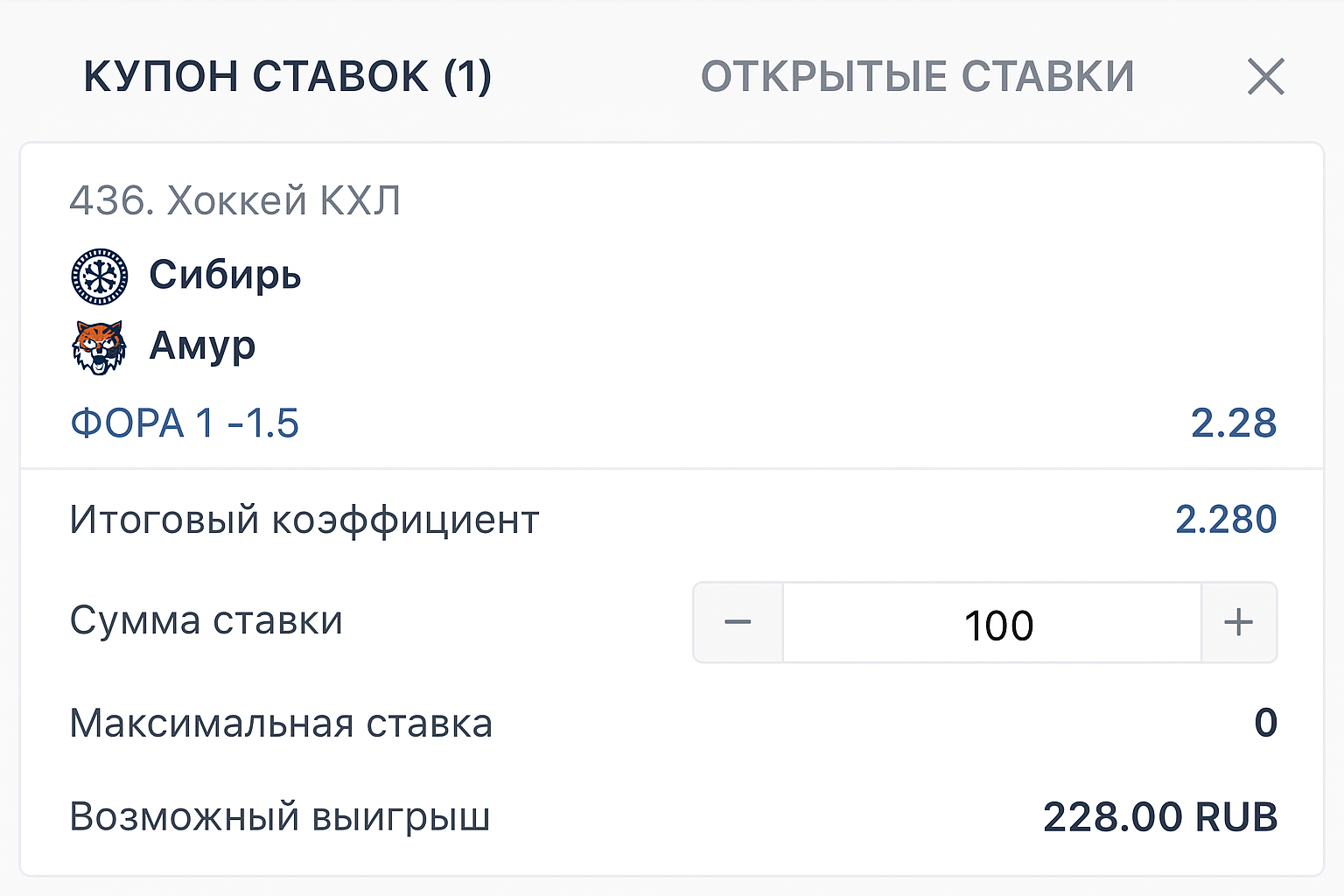
Task: Click the maximum stake value 0
Action: tap(1265, 723)
